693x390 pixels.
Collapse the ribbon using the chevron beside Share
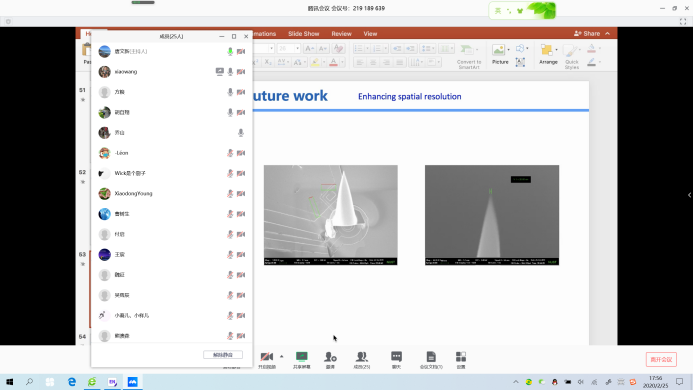608,34
